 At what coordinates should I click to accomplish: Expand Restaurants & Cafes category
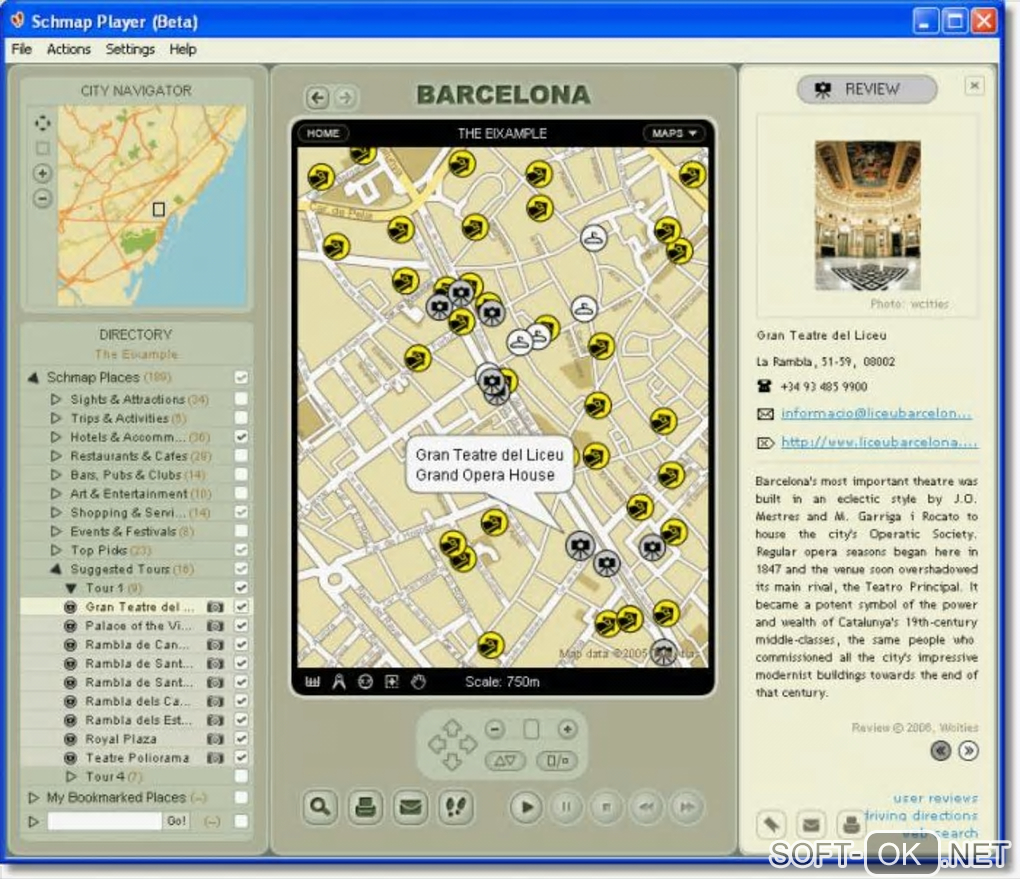tap(56, 455)
